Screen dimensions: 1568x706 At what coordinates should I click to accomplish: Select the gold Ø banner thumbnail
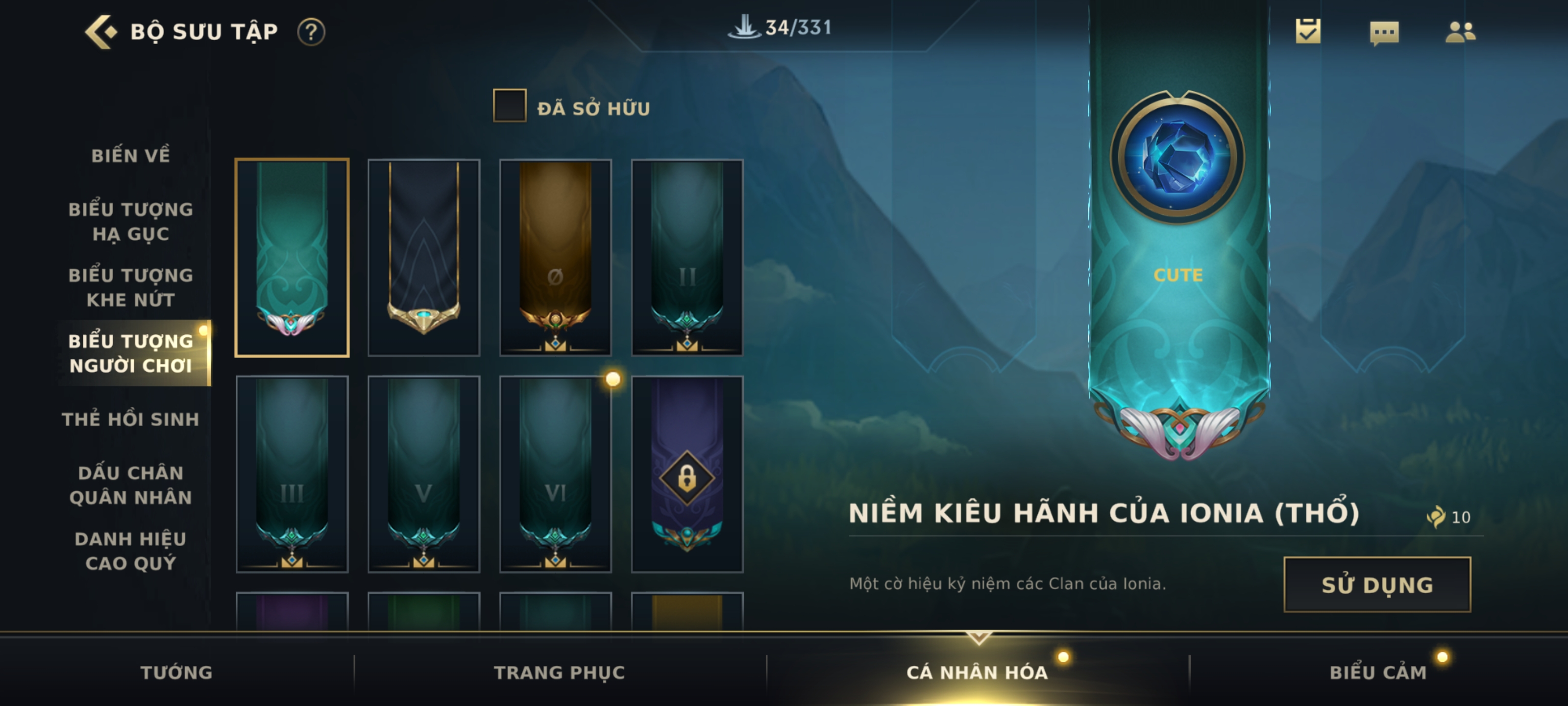coord(555,258)
